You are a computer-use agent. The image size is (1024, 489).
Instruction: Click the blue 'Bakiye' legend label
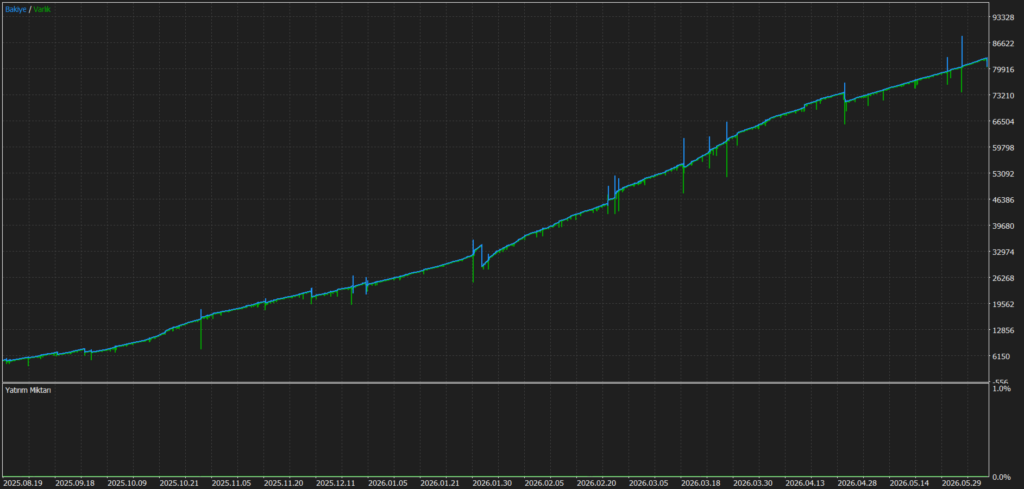[x=16, y=9]
